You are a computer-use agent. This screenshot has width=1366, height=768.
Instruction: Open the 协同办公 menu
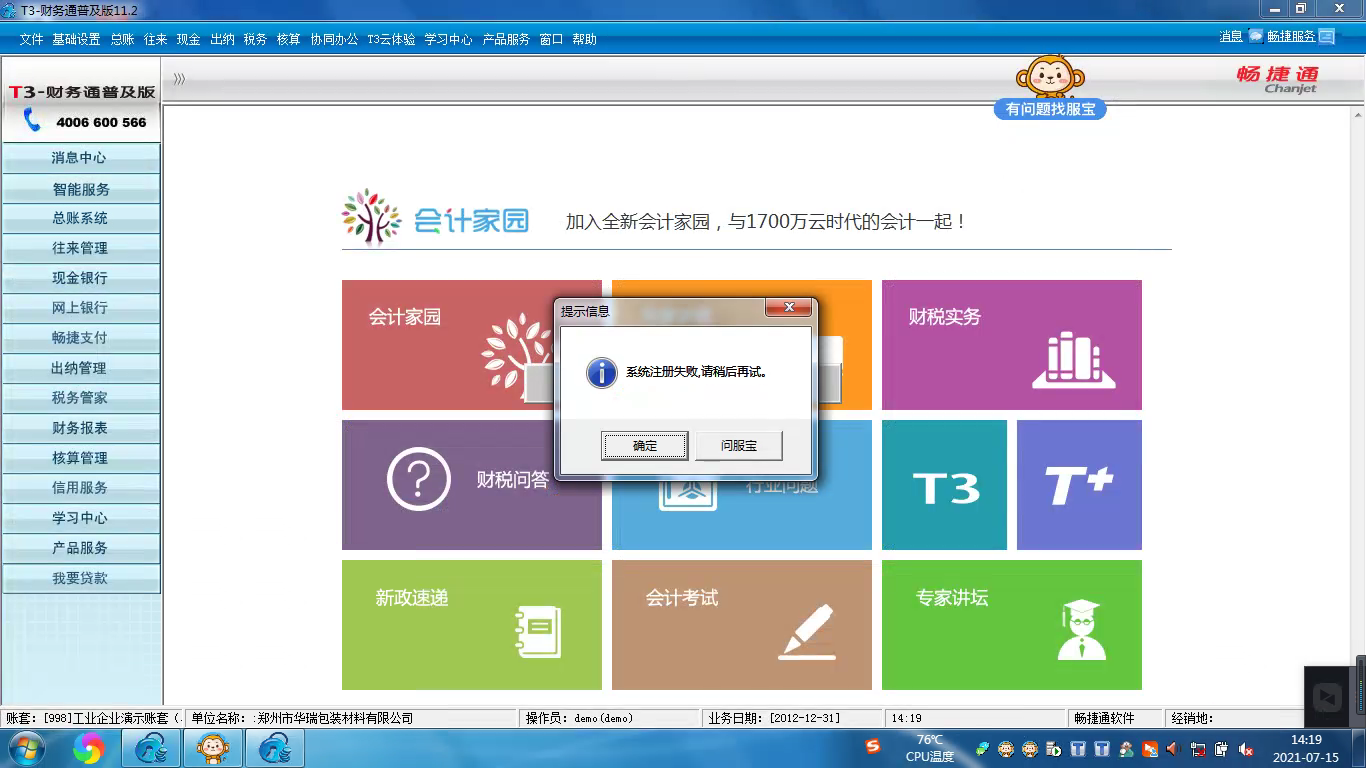click(334, 39)
